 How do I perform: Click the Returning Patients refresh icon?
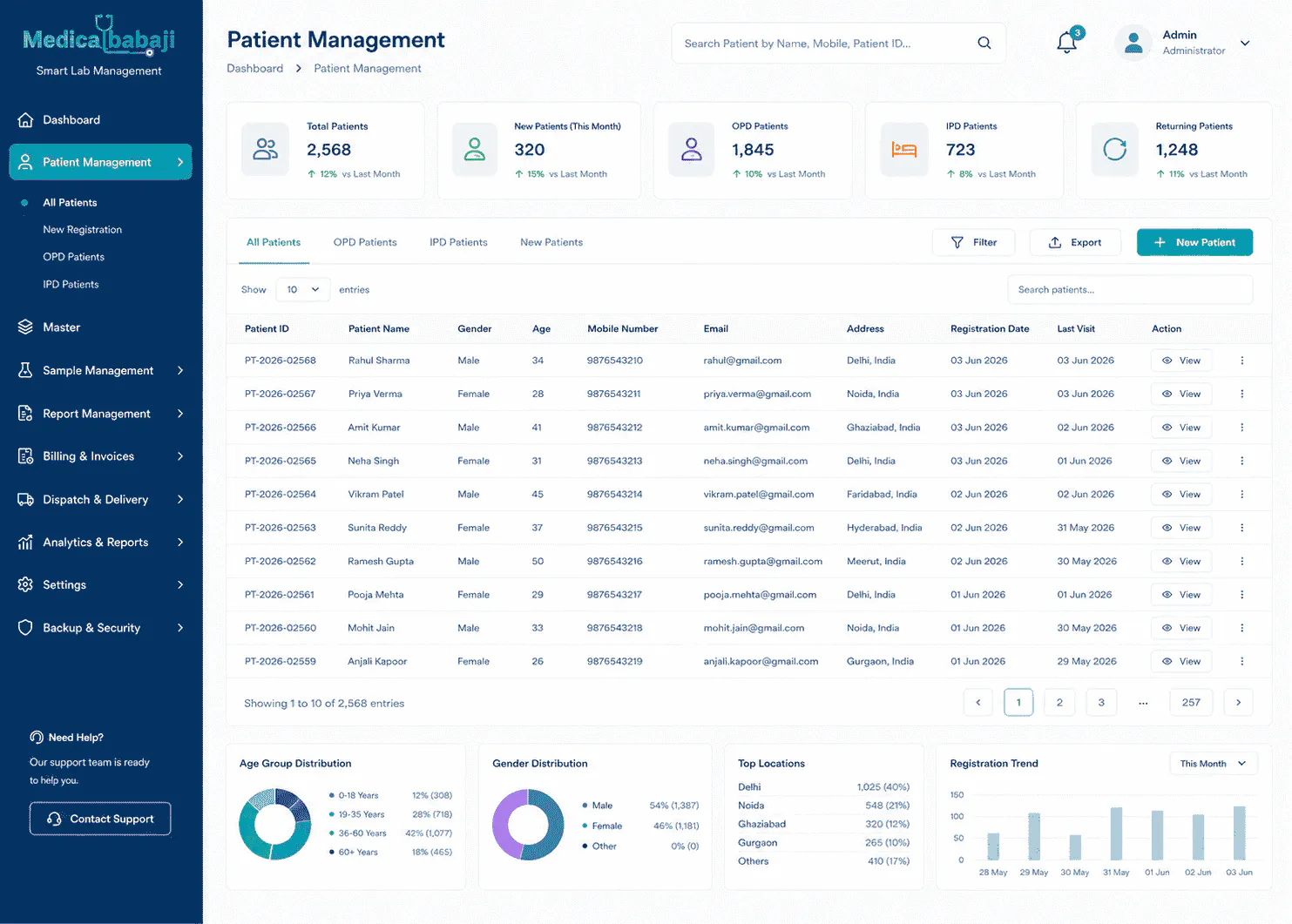(x=1115, y=150)
